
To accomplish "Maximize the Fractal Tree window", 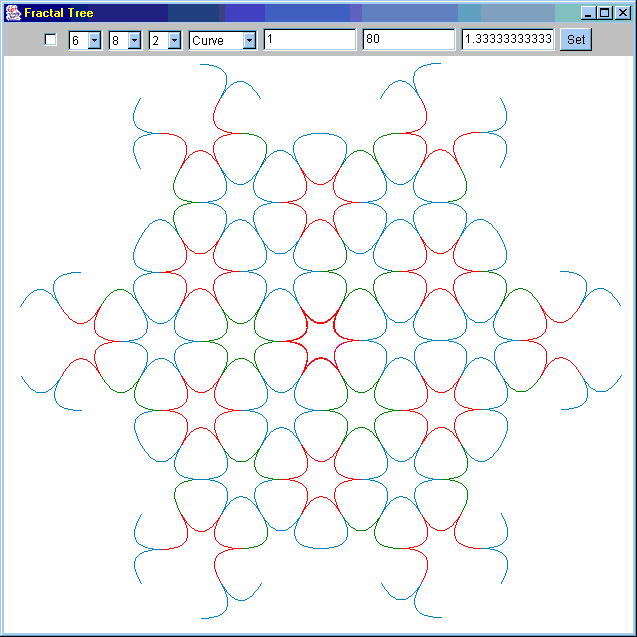I will (x=604, y=13).
